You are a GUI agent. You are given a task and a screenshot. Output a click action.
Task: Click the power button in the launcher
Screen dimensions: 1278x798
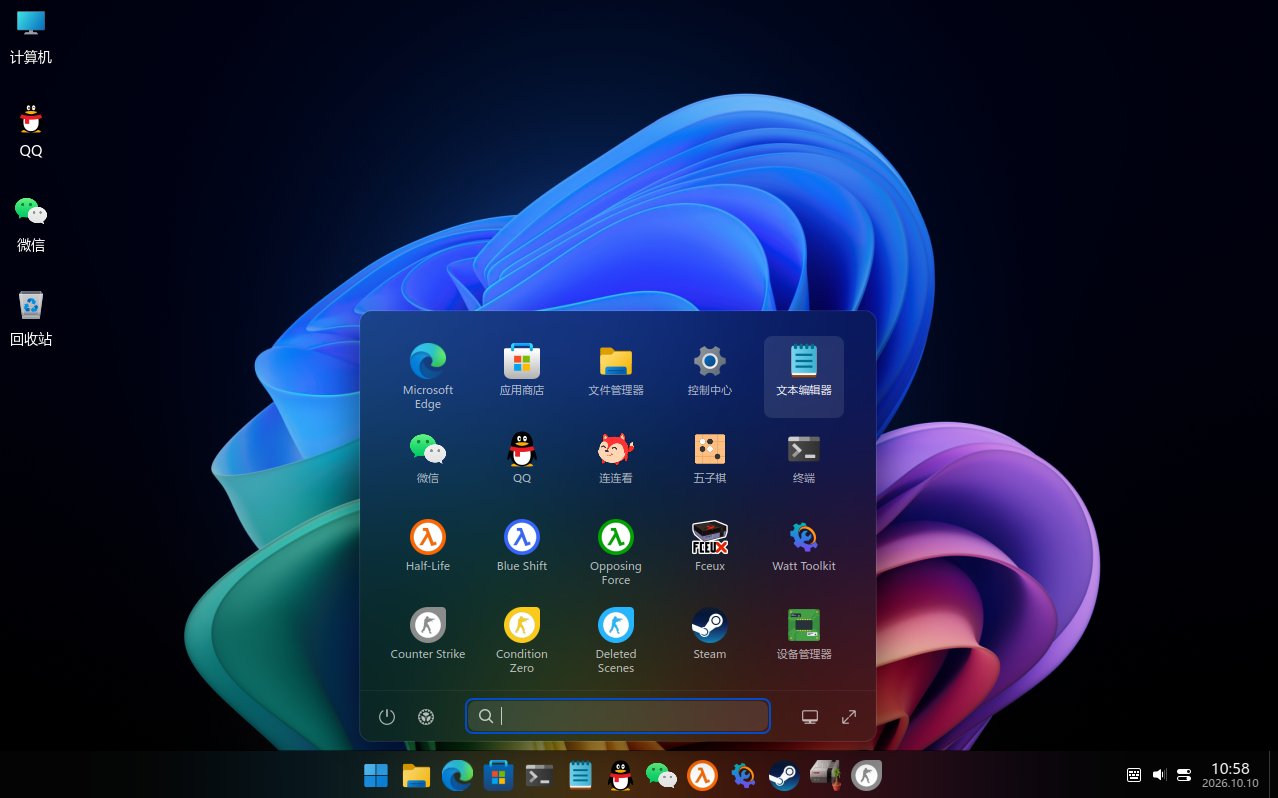[387, 716]
